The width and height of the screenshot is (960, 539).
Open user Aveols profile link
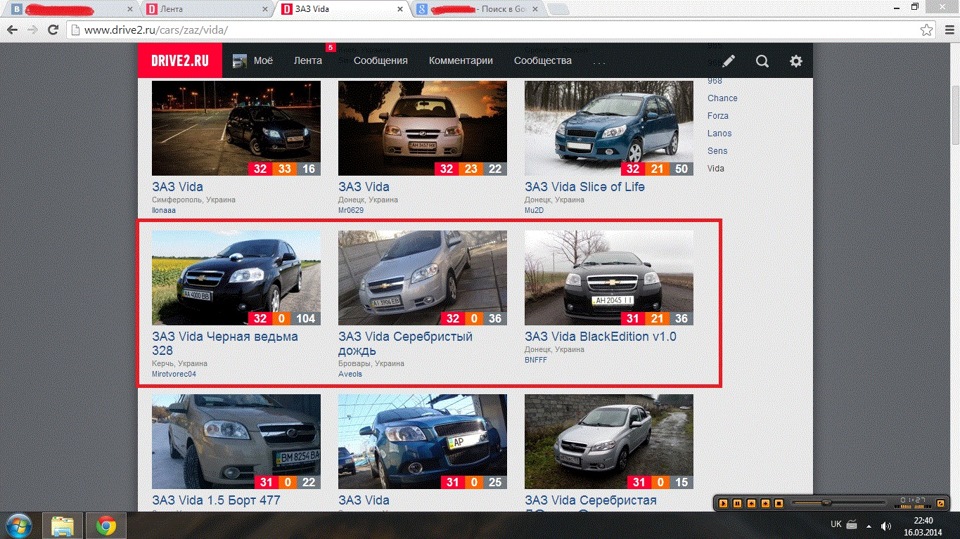point(350,374)
